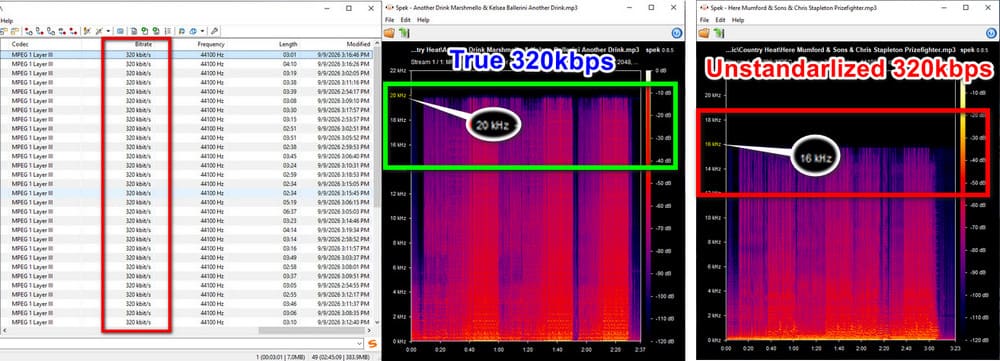Expand the Tag Sources dropdown arrow
1000x361 pixels.
(x=202, y=31)
